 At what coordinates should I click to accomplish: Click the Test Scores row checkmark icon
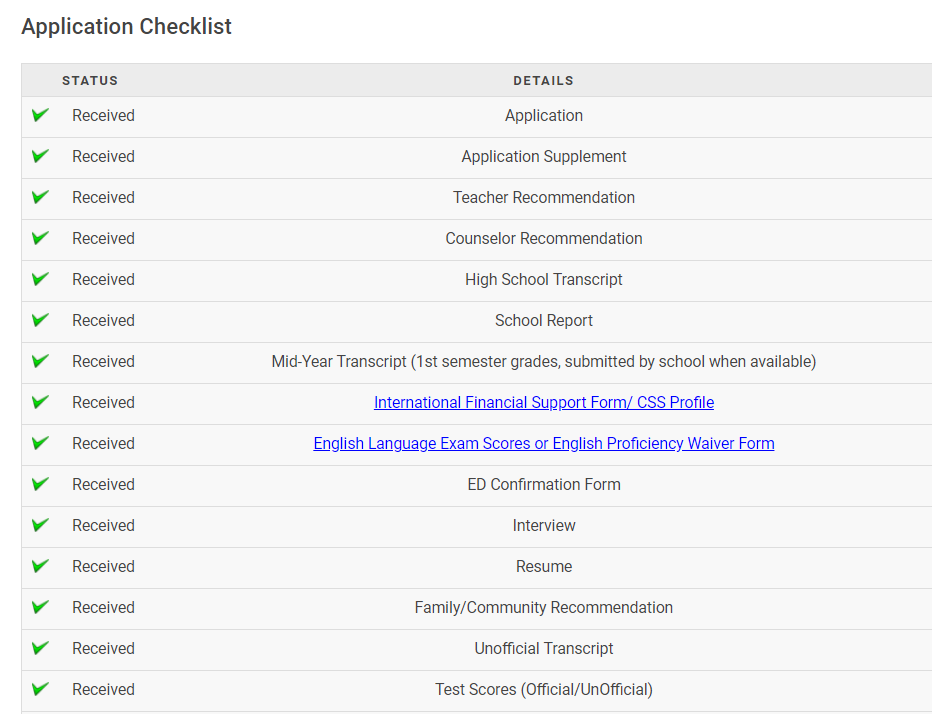[x=40, y=689]
